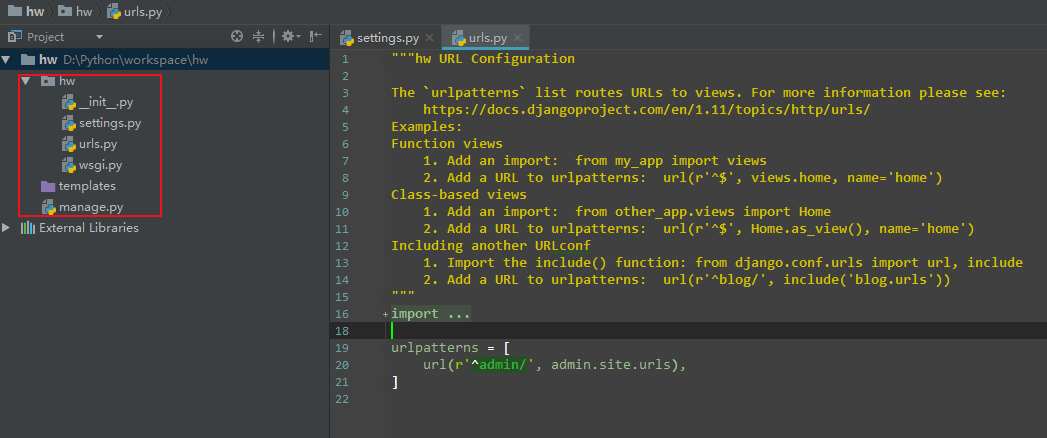
Task: Click the closing bracket on line 21
Action: [x=395, y=382]
